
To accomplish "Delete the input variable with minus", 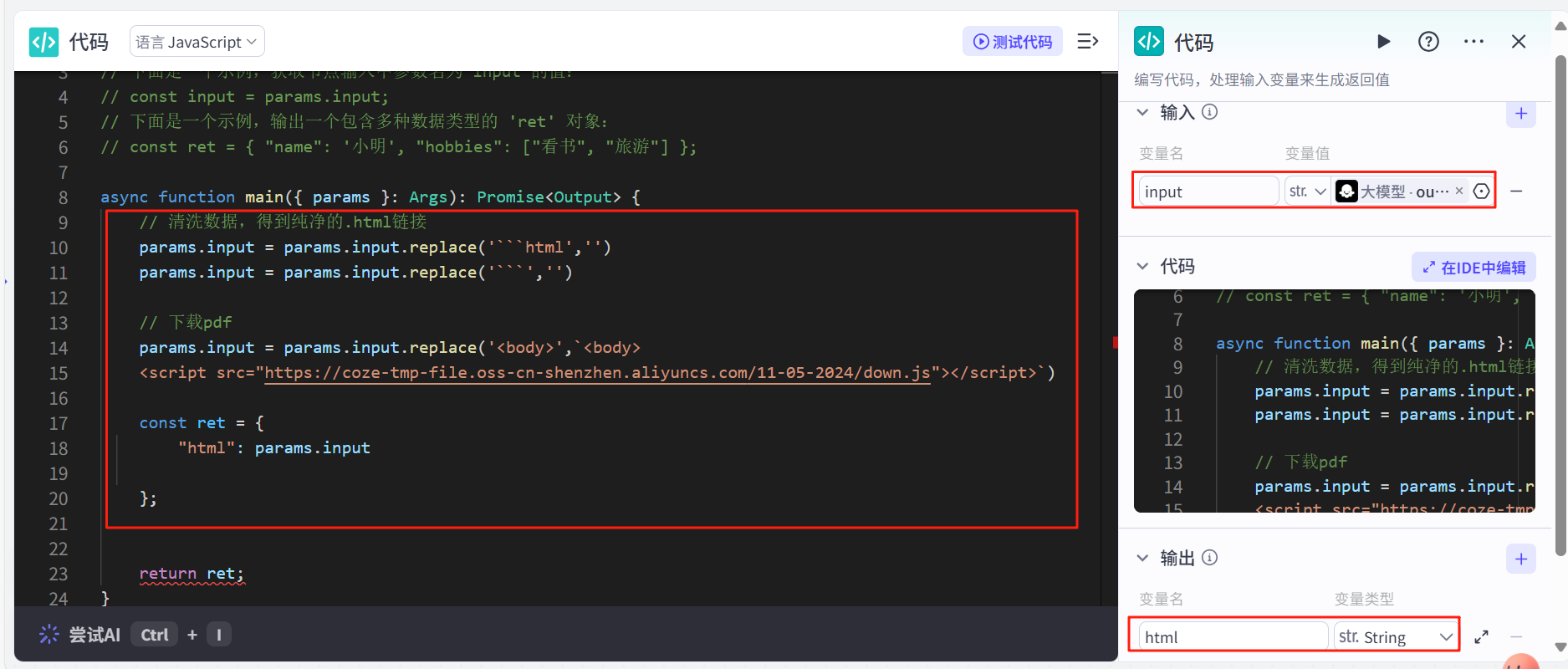I will pyautogui.click(x=1516, y=192).
